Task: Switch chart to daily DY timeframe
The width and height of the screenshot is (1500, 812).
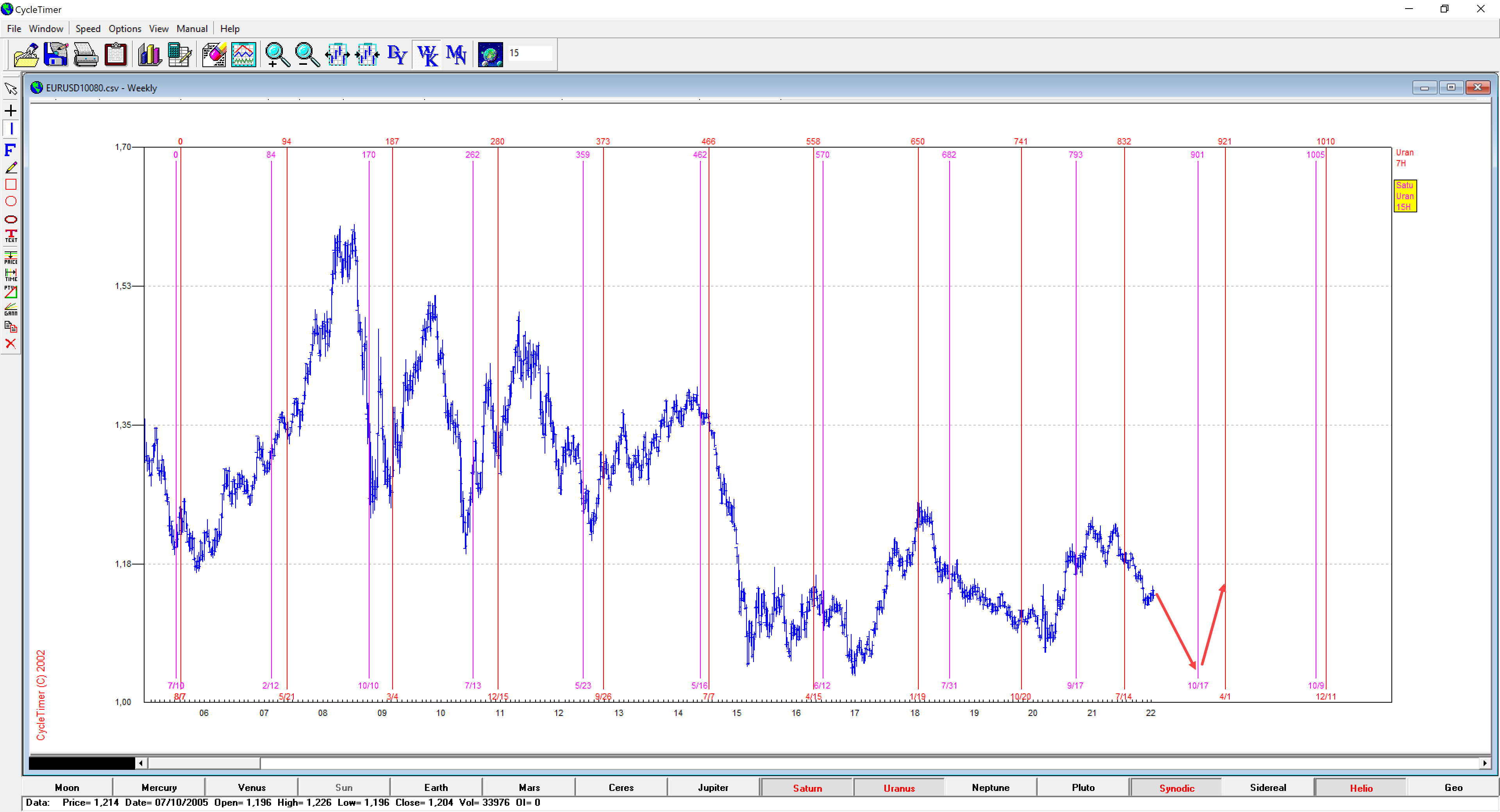Action: 396,55
